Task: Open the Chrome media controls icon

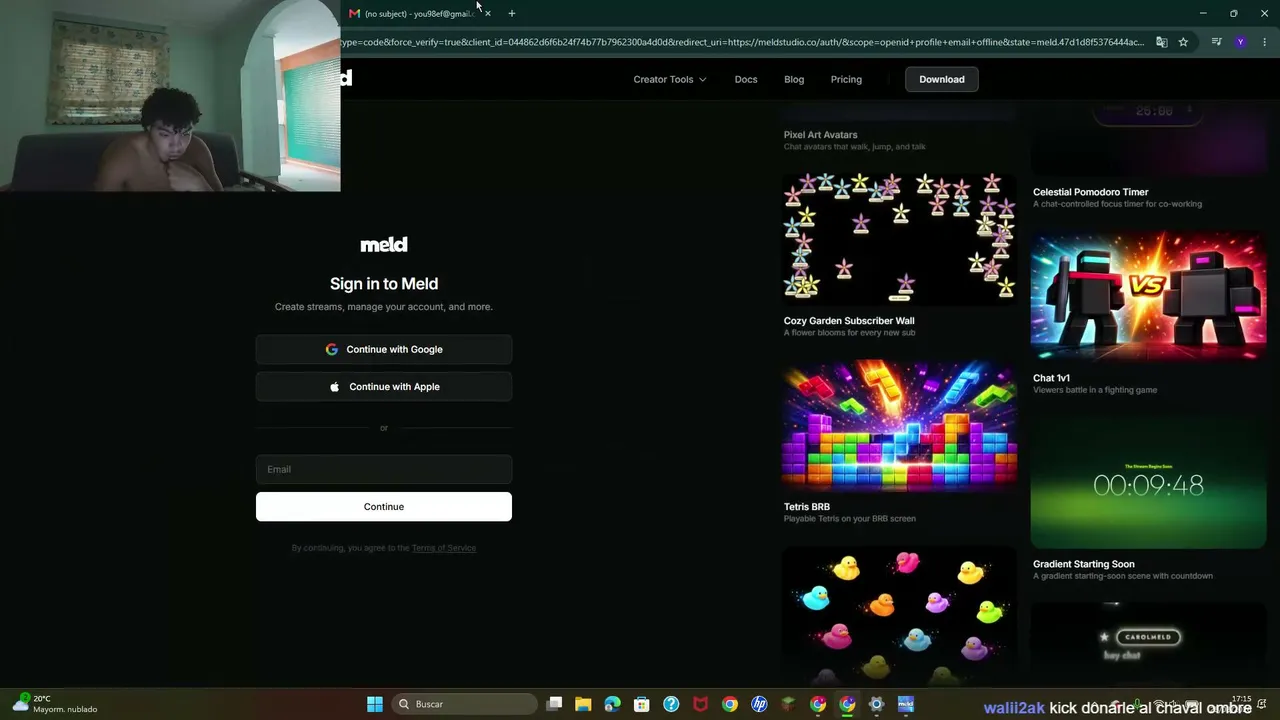Action: click(x=1216, y=42)
